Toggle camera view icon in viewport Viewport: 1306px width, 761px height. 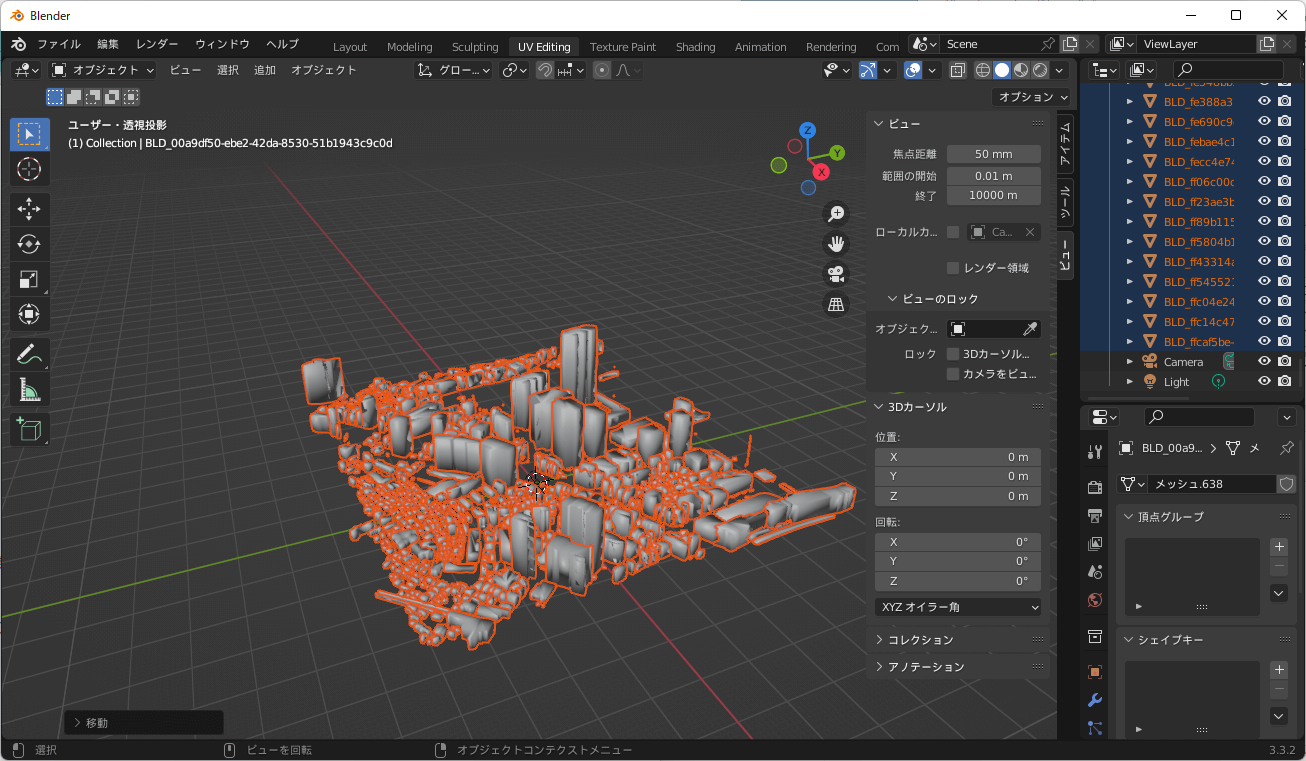836,273
